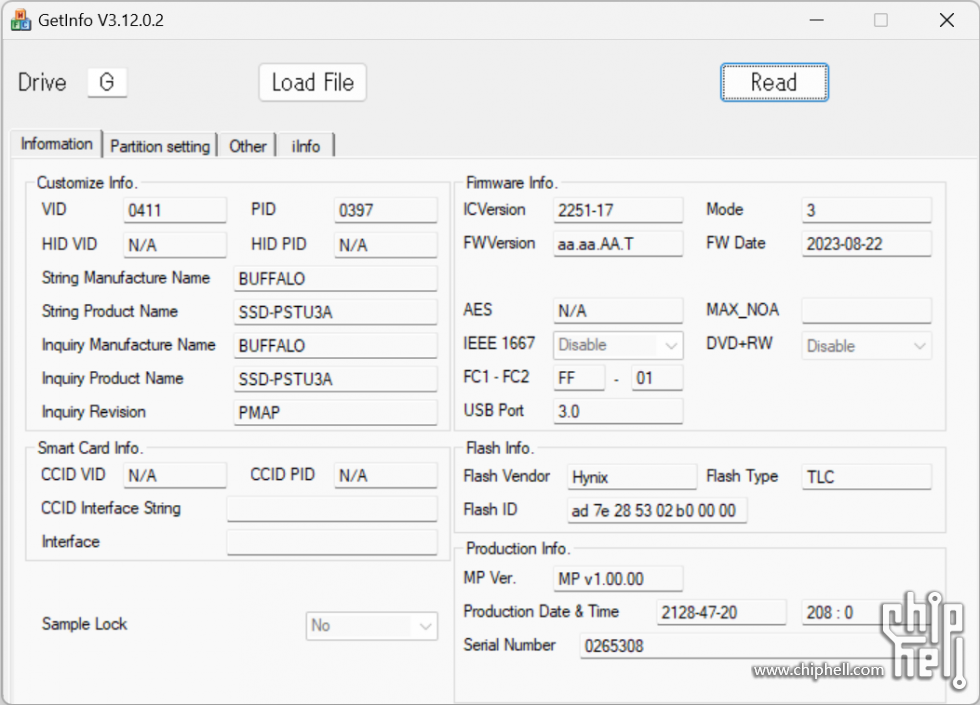
Task: Click the Read button
Action: click(x=774, y=82)
